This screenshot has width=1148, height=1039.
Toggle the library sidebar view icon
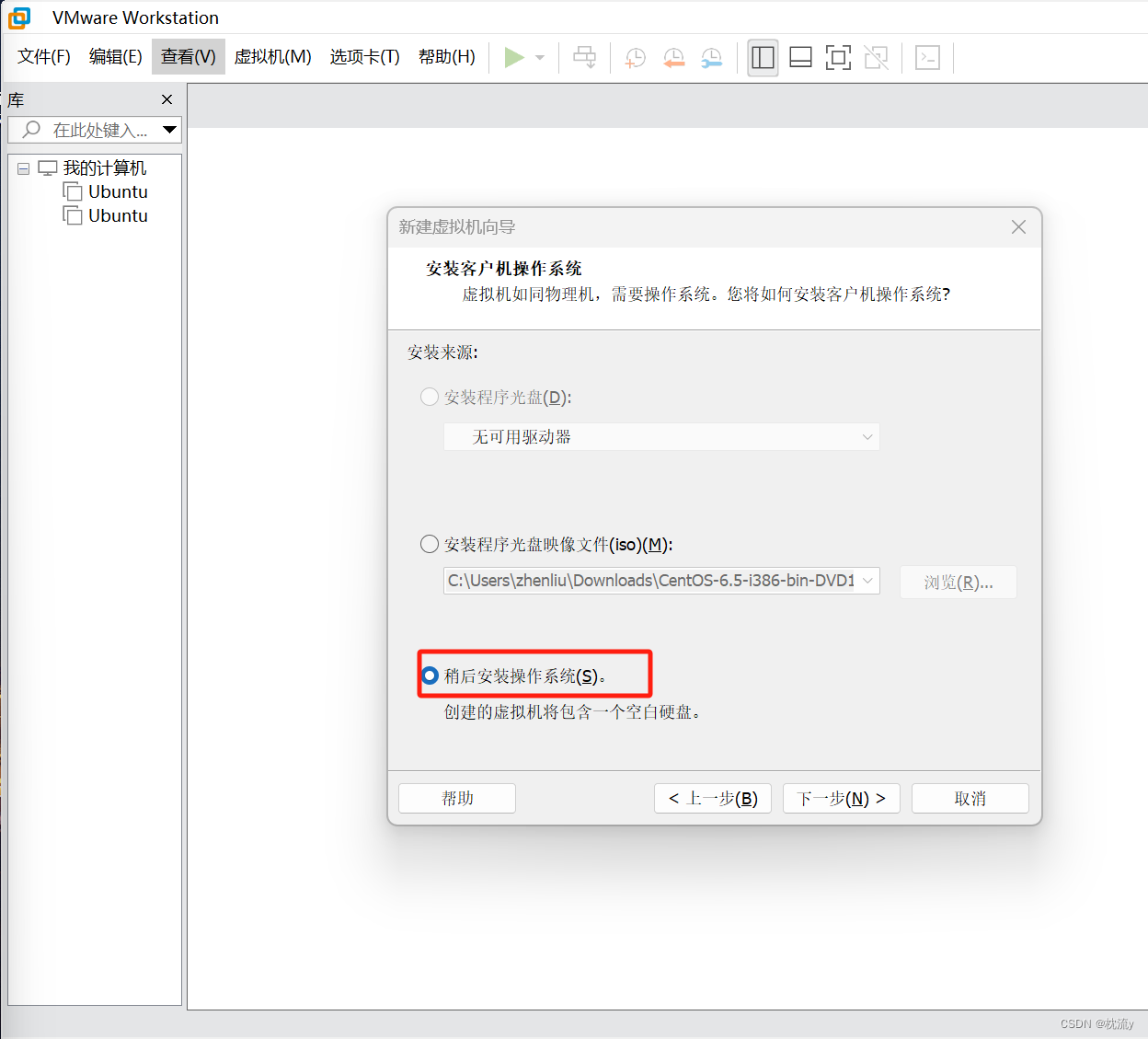[763, 58]
